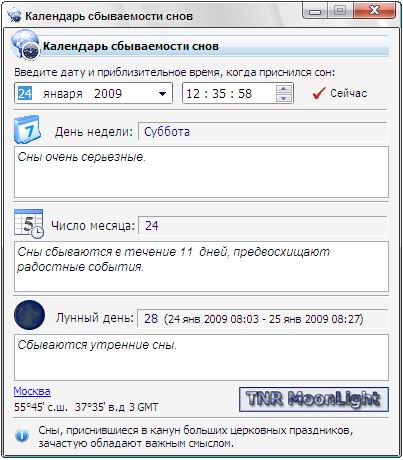Click the hours value 12 in time field
The image size is (403, 460).
click(193, 94)
